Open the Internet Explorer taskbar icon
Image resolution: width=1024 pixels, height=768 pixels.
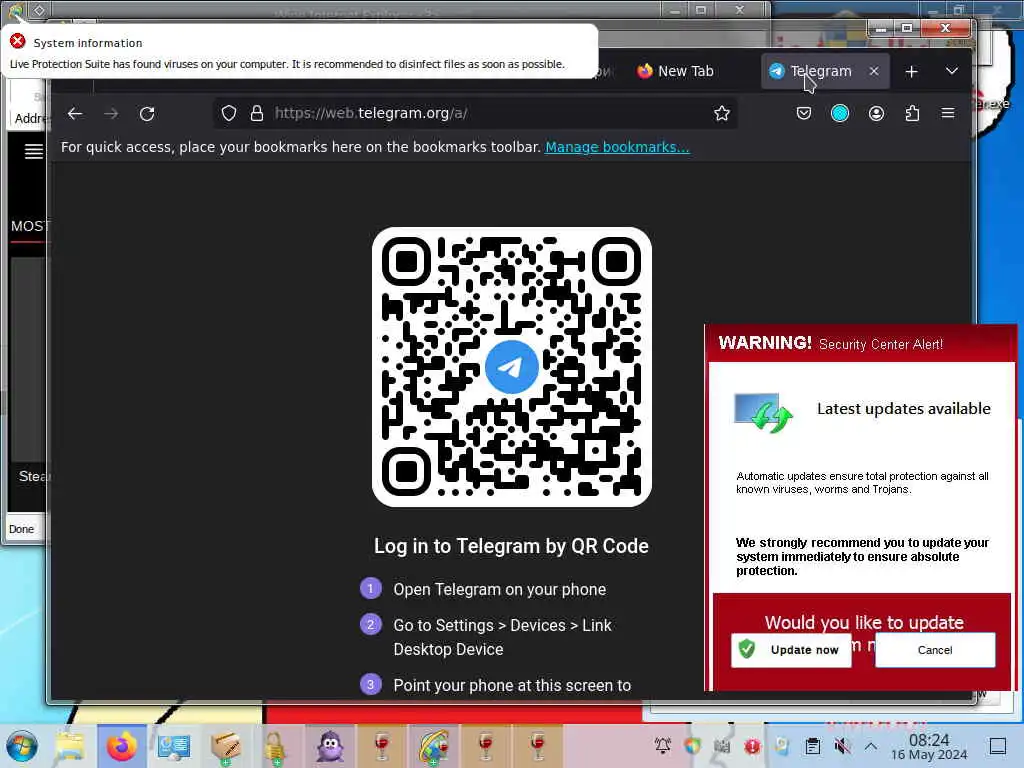coord(433,746)
